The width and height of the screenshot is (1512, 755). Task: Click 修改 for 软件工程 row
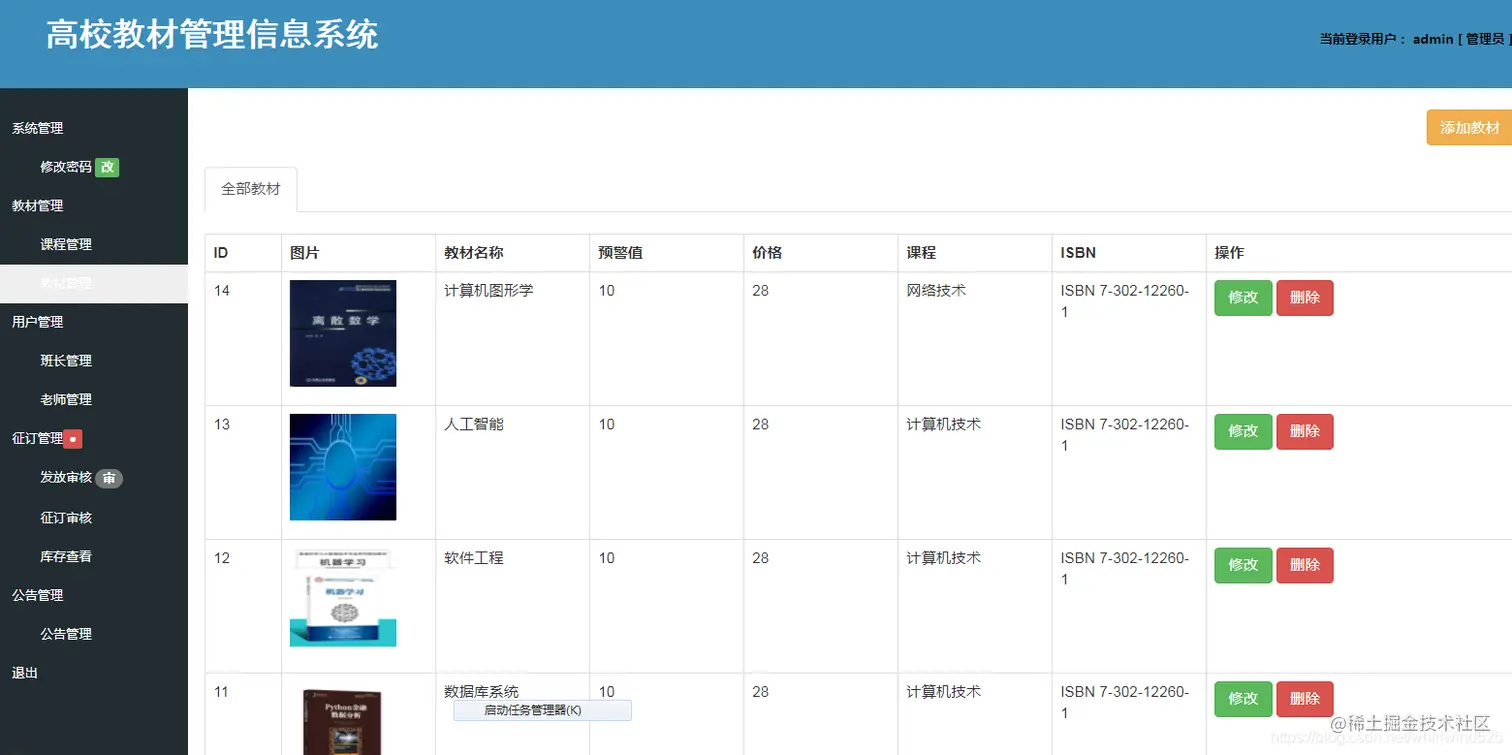[x=1243, y=565]
